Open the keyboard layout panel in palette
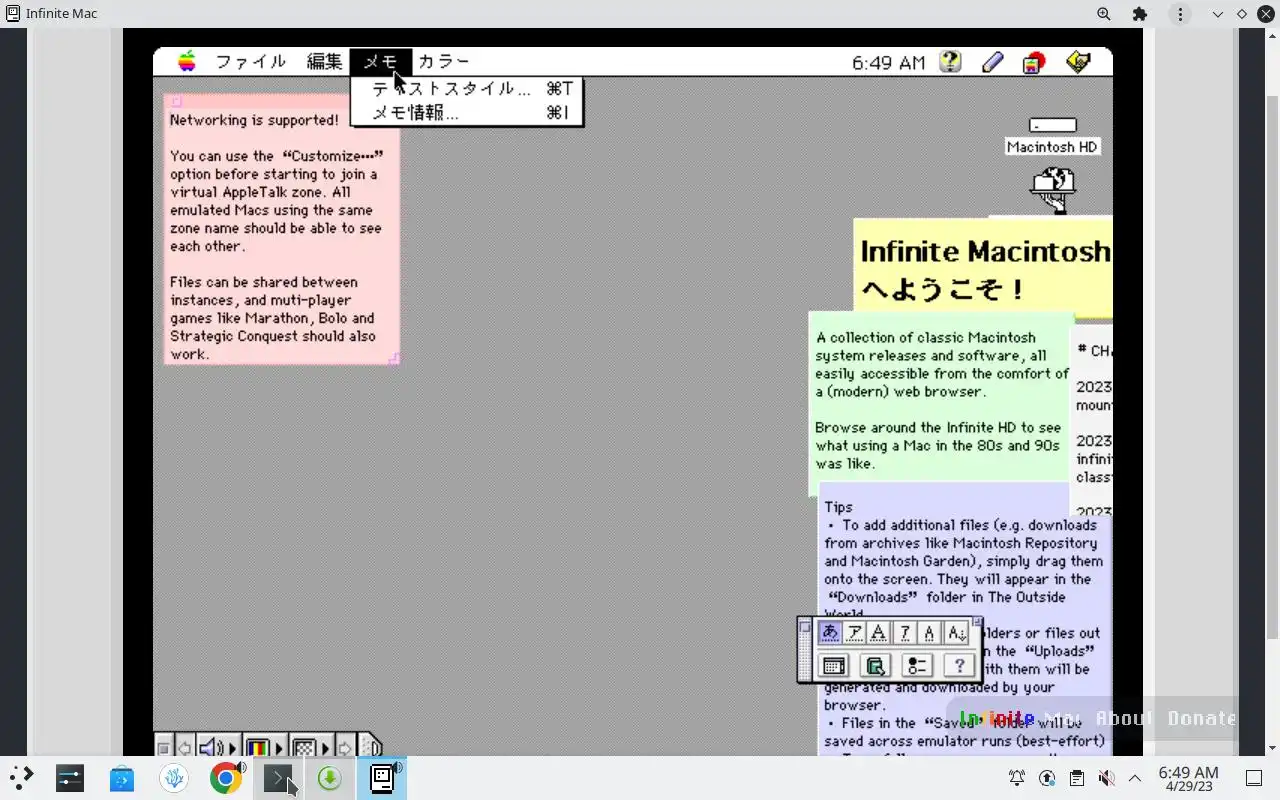1280x800 pixels. [x=834, y=665]
